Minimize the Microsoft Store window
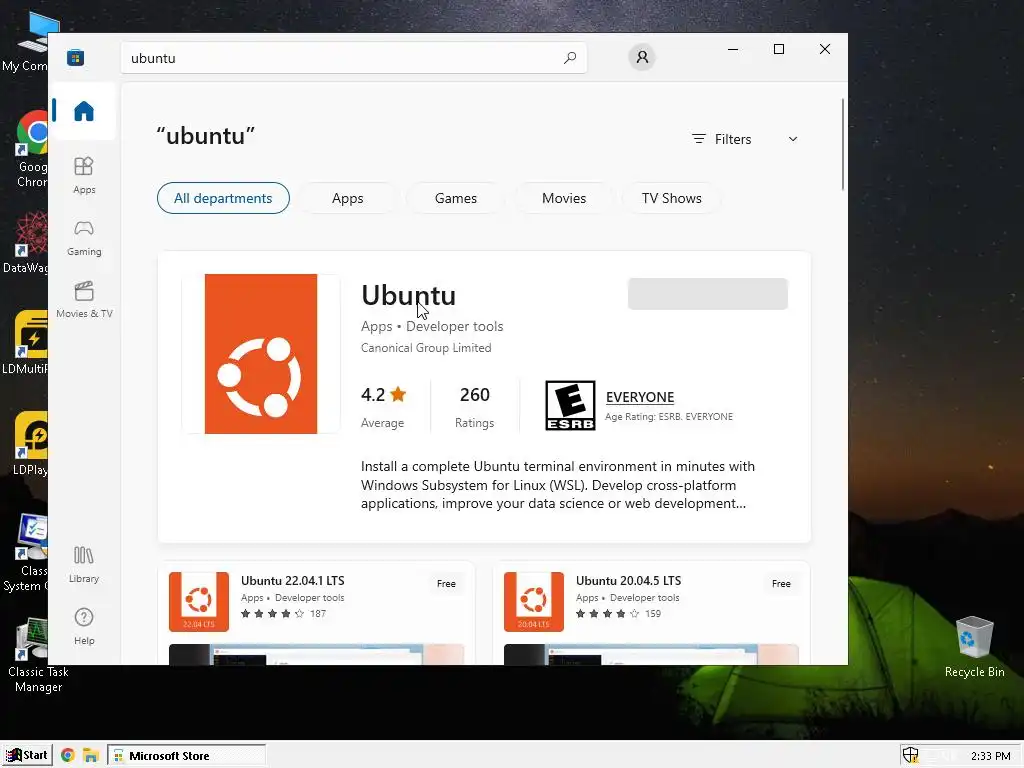 [x=733, y=49]
